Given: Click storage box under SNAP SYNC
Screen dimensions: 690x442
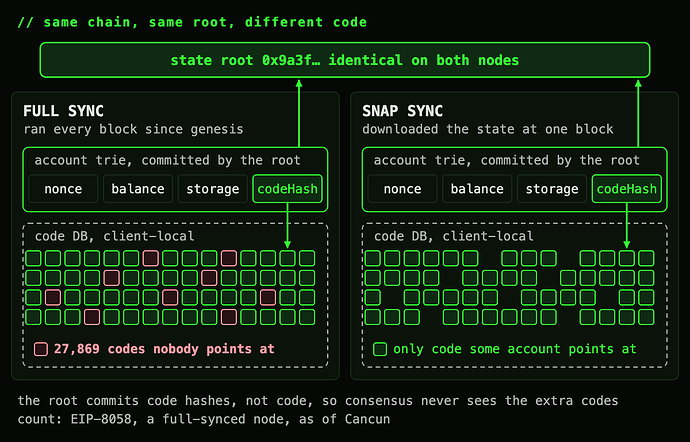Looking at the screenshot, I should click(x=552, y=189).
